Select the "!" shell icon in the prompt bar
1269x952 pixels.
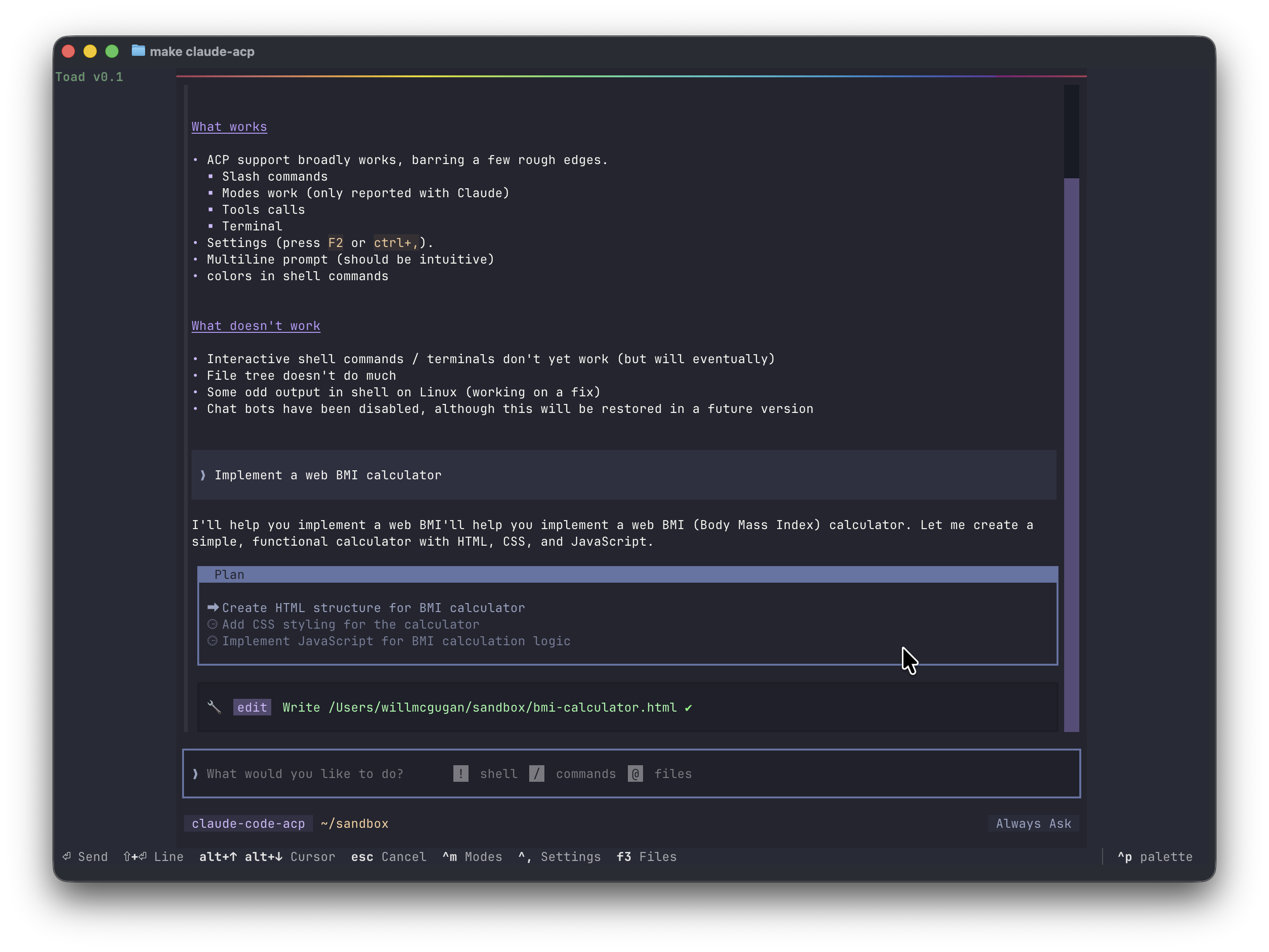coord(460,774)
